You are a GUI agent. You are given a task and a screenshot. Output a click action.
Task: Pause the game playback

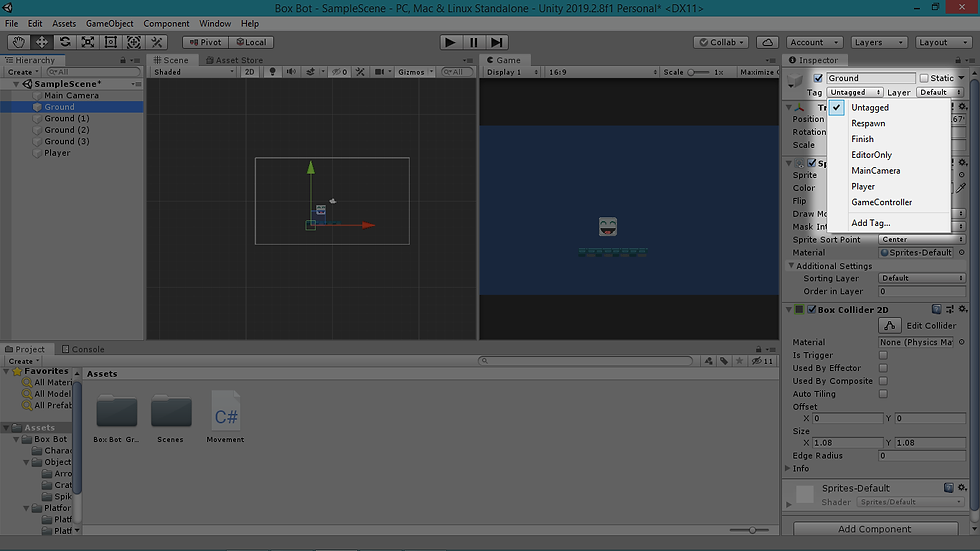(x=474, y=42)
